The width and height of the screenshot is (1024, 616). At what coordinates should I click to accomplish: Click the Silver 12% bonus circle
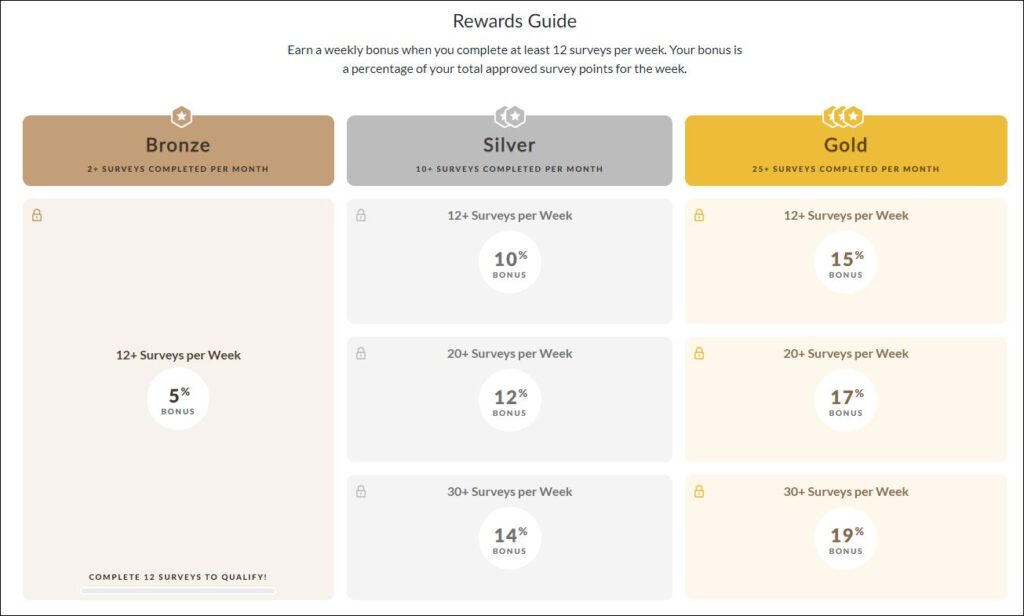(509, 400)
